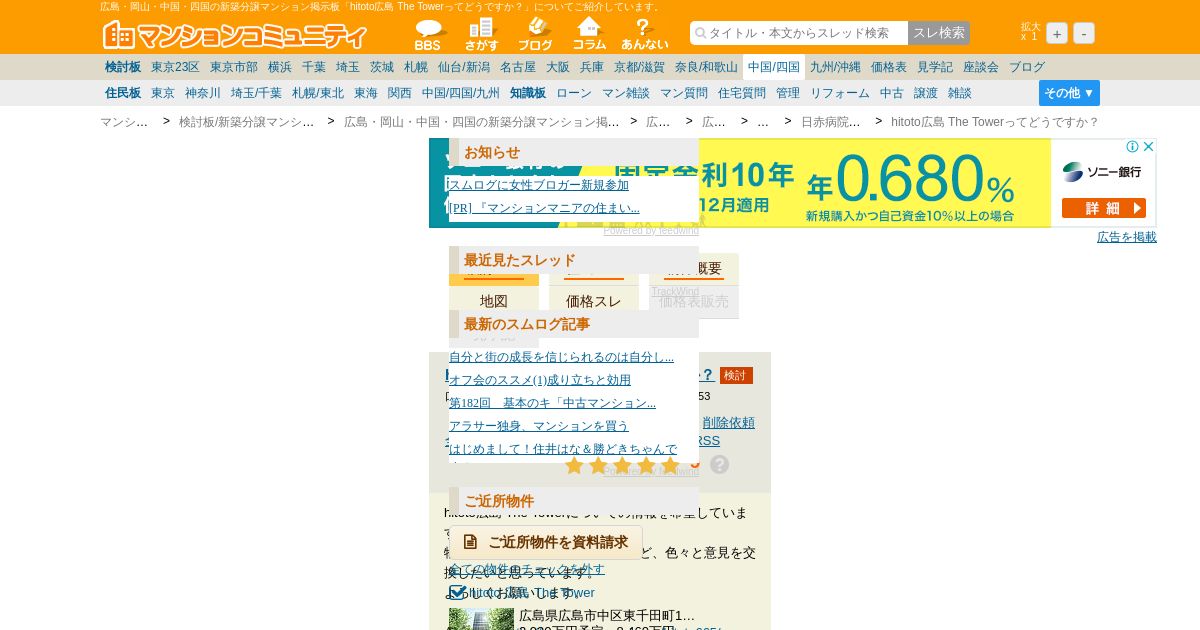Open article オフ会のススメ(1)成り立ちと効用
Viewport: 1200px width, 630px height.
point(540,380)
